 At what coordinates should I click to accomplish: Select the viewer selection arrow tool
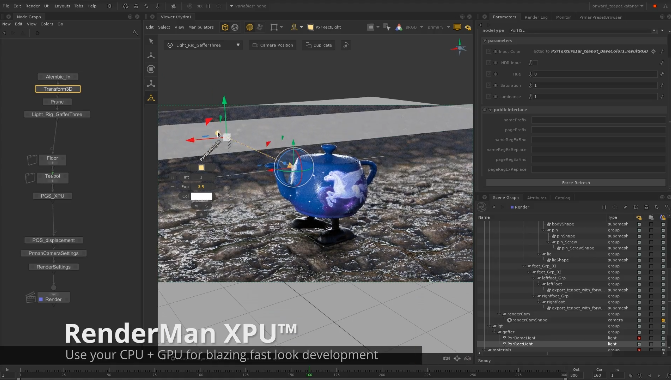(x=151, y=42)
